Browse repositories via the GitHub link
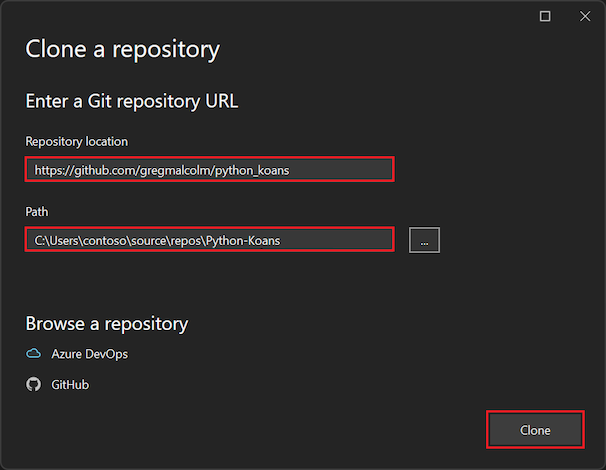 [x=70, y=384]
